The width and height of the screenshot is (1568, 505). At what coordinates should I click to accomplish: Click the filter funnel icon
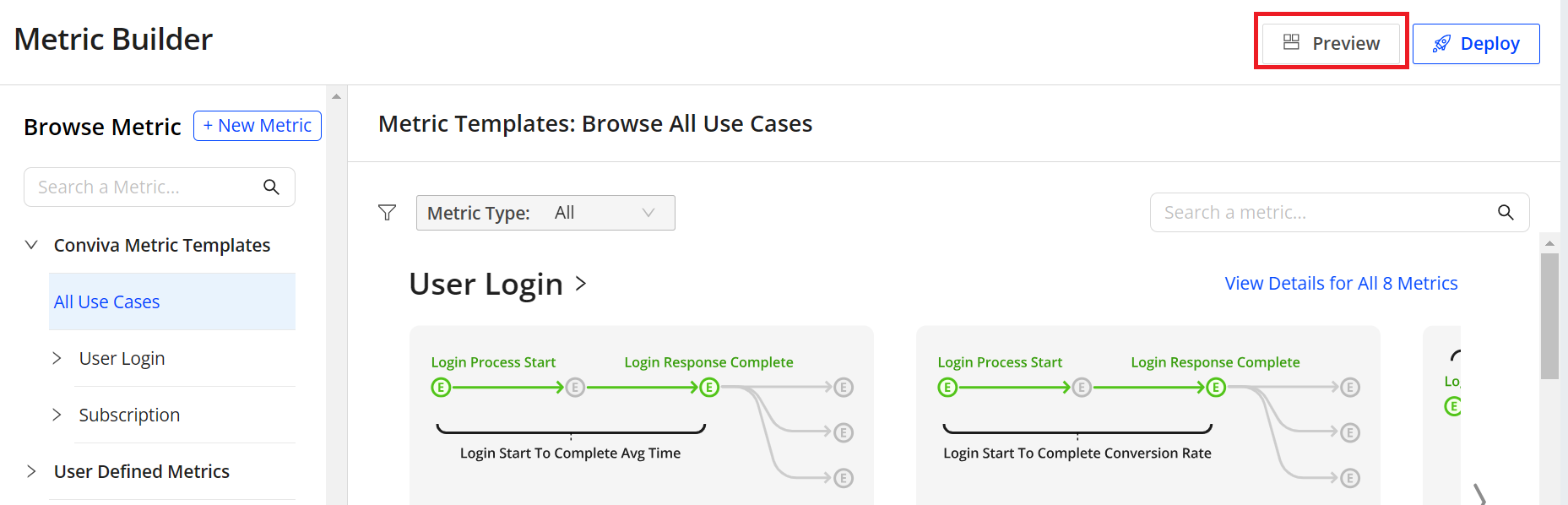pyautogui.click(x=387, y=213)
